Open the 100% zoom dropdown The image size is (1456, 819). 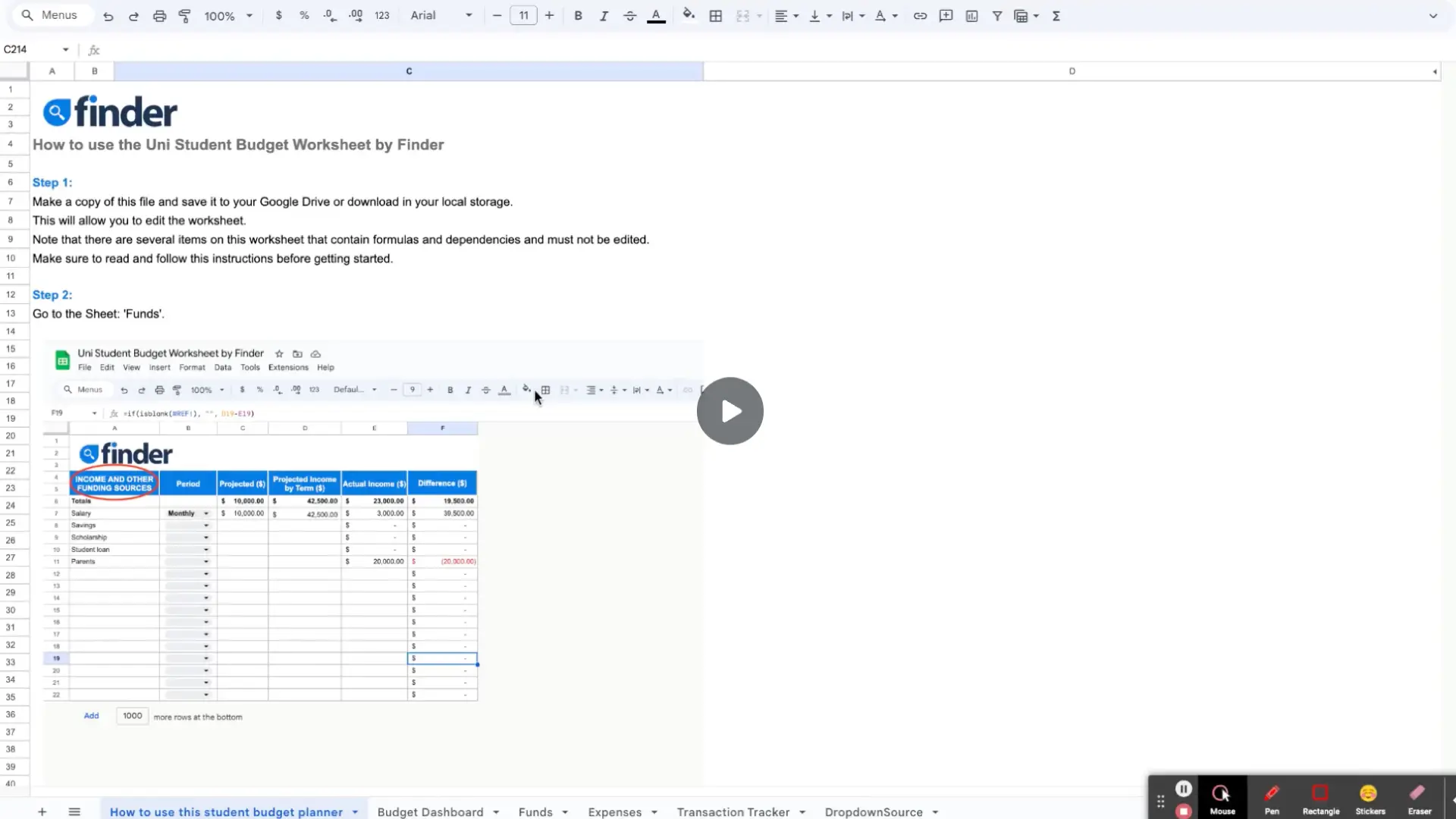coord(228,16)
